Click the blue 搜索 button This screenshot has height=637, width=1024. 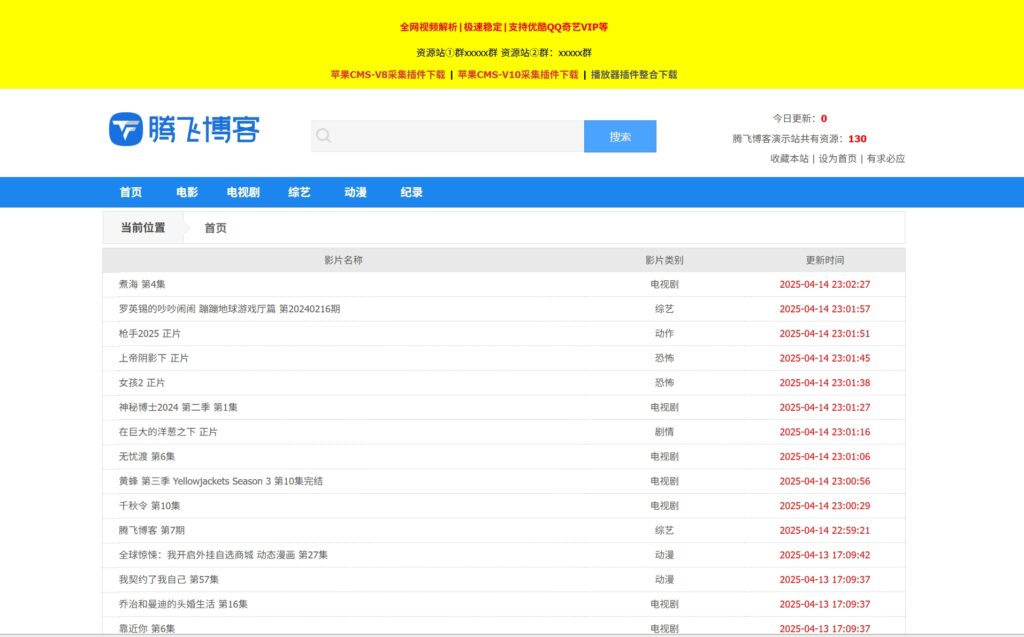(x=620, y=136)
